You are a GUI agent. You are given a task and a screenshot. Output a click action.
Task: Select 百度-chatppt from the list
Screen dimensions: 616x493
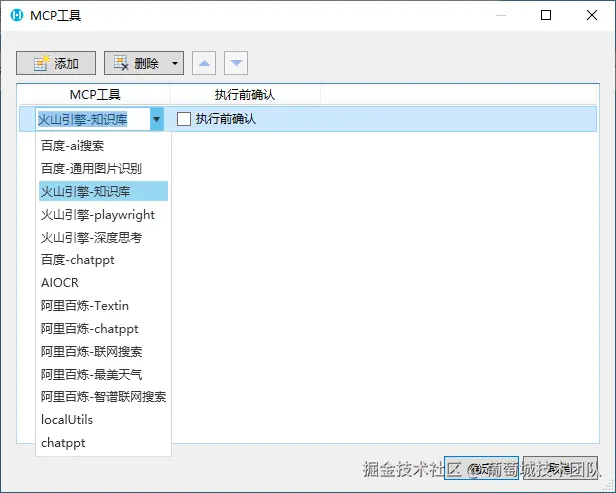coord(103,260)
